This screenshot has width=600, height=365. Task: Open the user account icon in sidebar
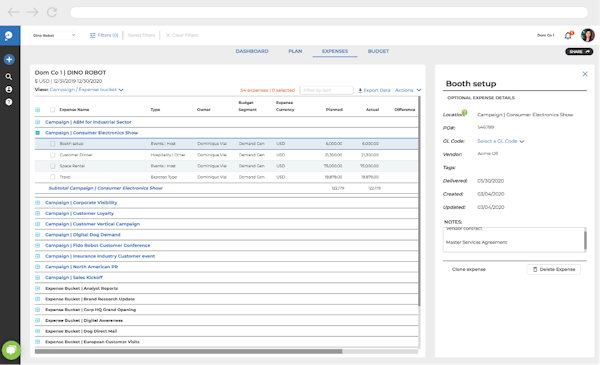tap(9, 90)
